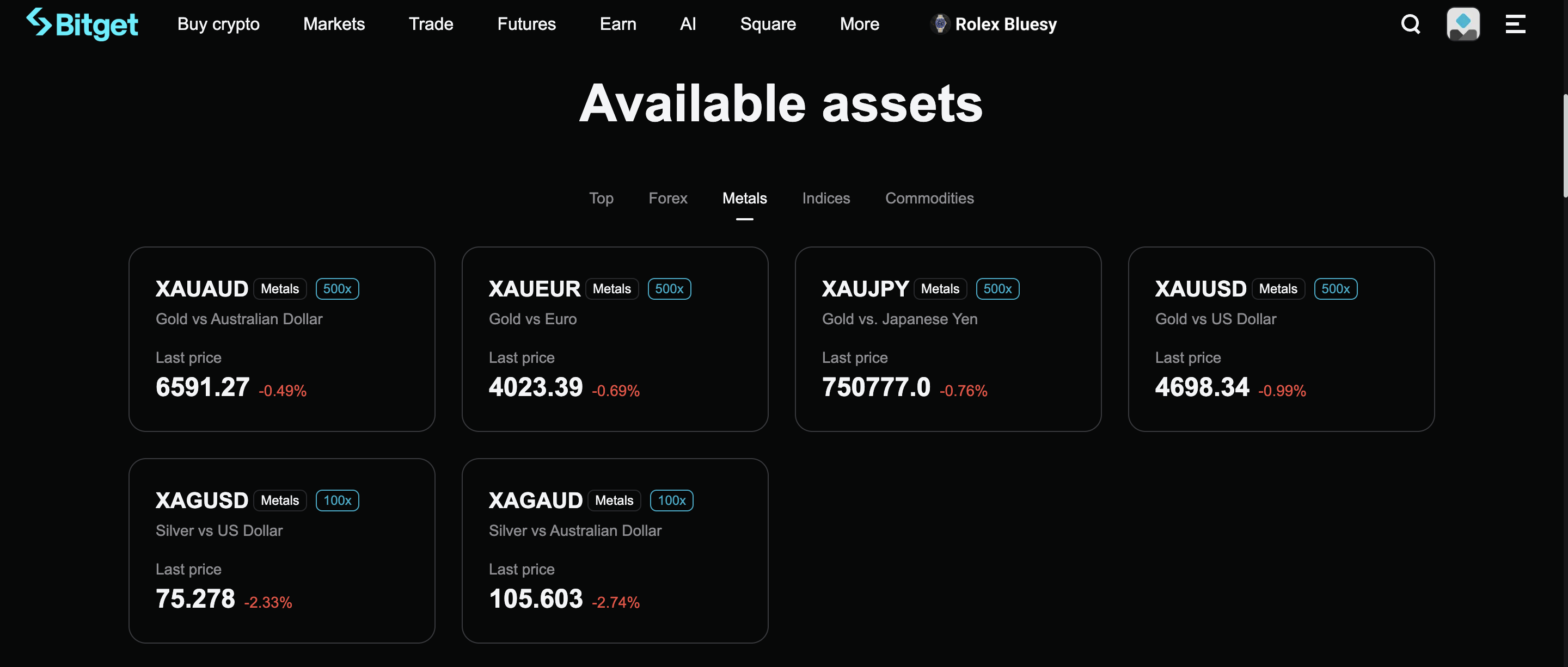1568x667 pixels.
Task: Click the Metals label on XAGAUD
Action: pos(614,500)
